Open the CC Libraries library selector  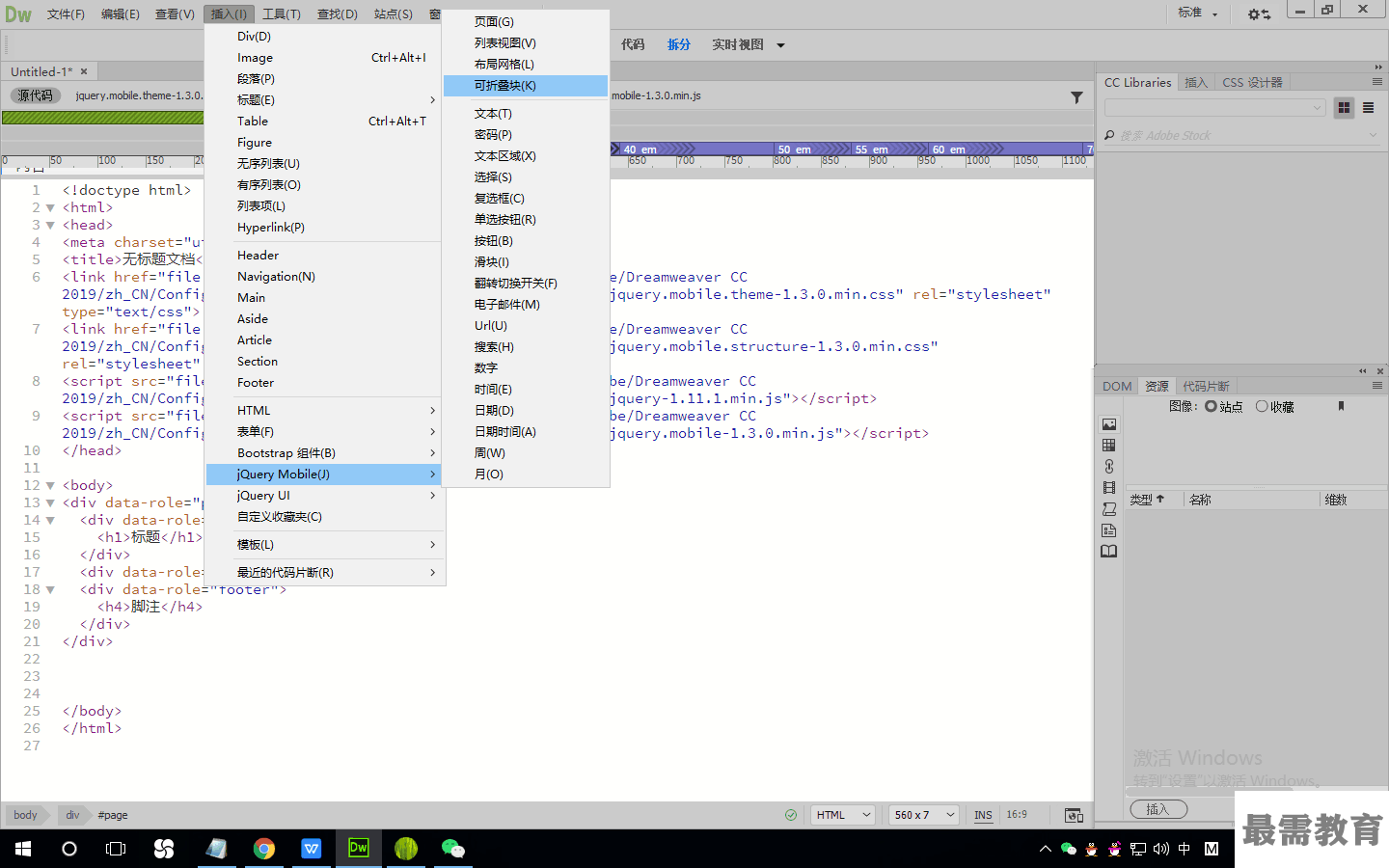1214,108
